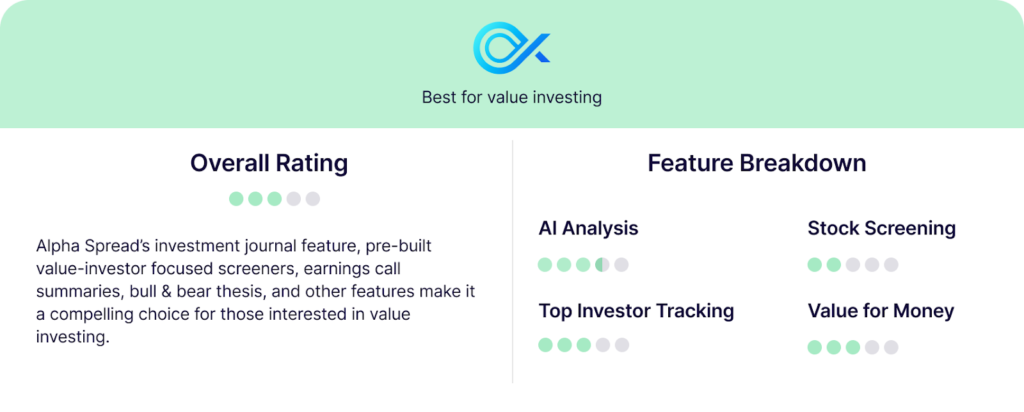Select the Top Investor Tracking label

click(x=636, y=311)
